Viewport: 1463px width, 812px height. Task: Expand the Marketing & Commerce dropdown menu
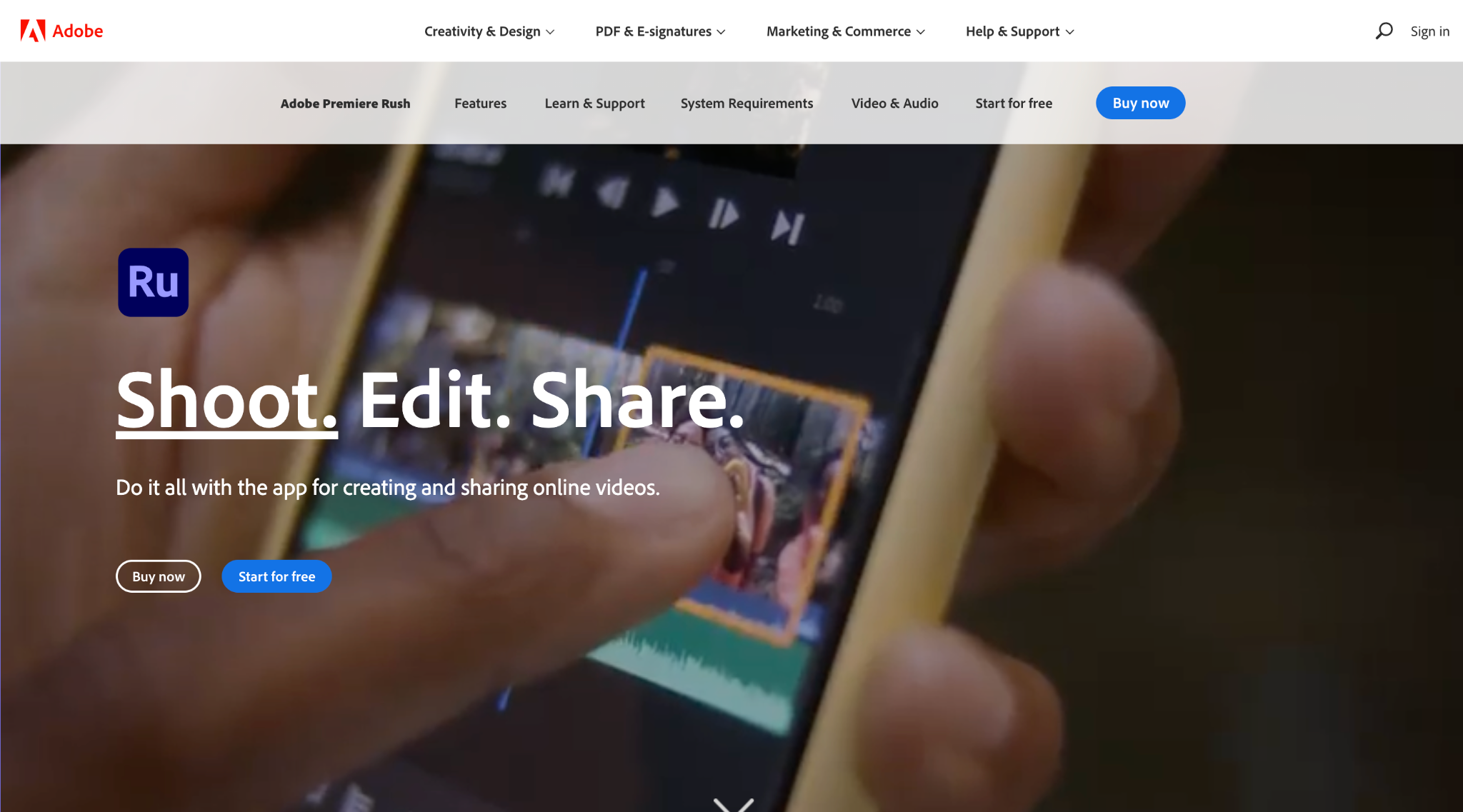pos(845,31)
